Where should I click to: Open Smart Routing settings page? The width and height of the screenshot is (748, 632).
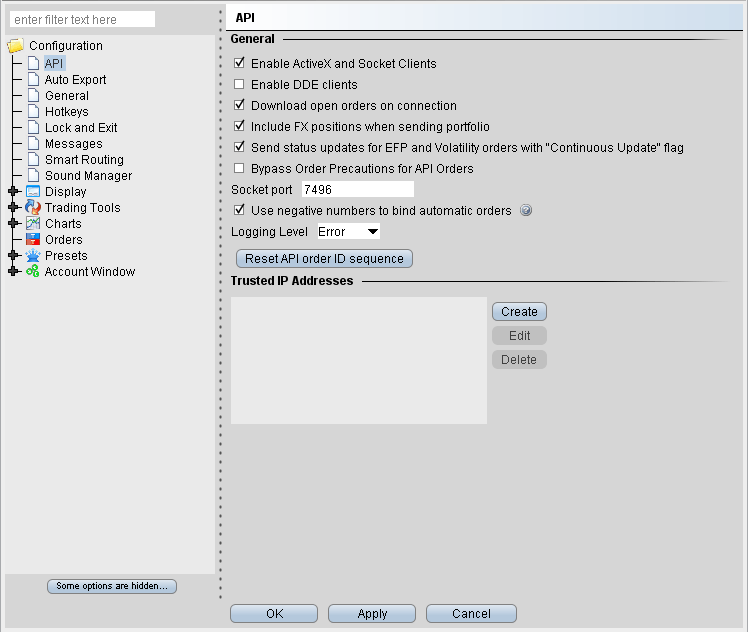84,160
